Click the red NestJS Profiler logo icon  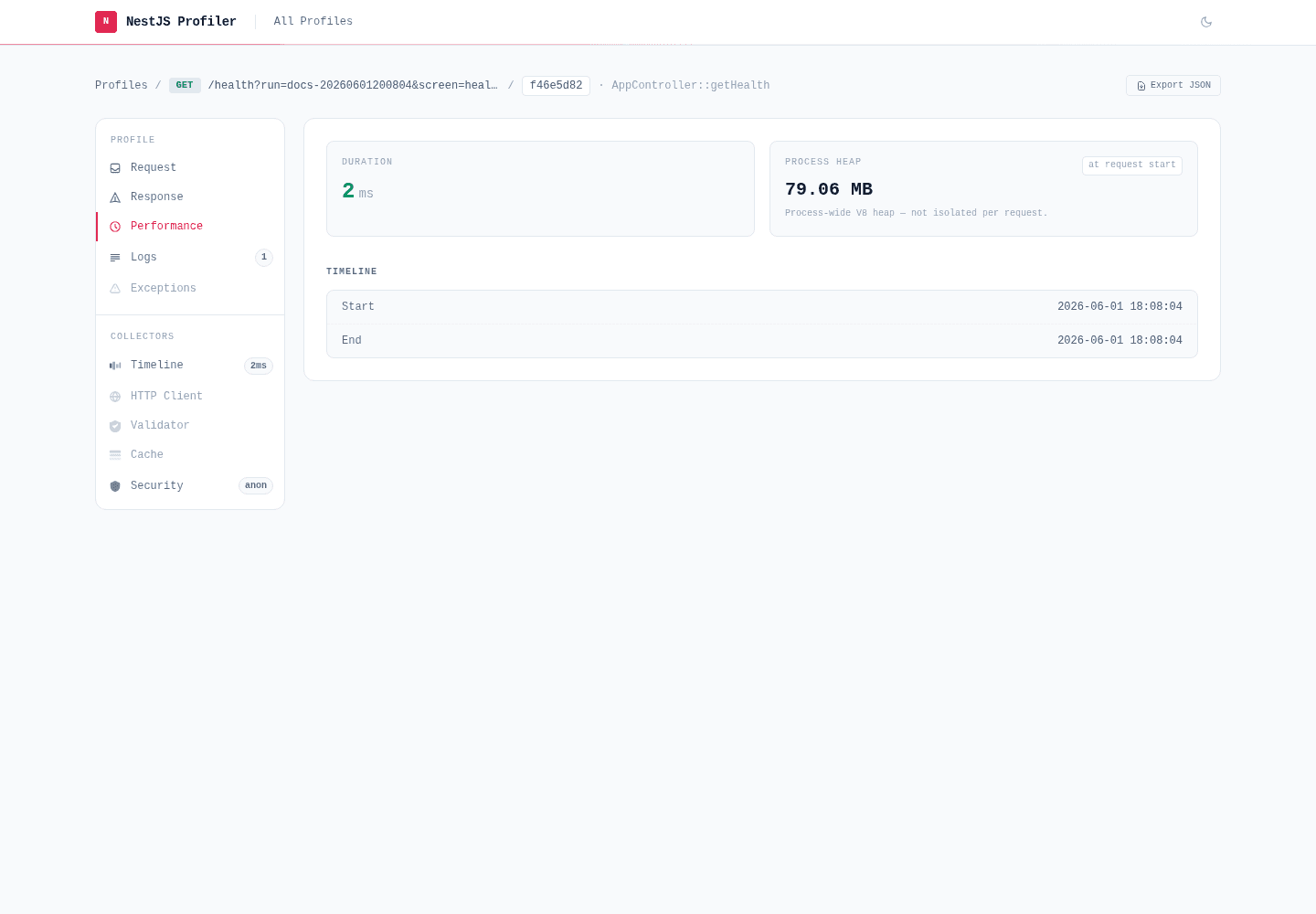[x=106, y=22]
